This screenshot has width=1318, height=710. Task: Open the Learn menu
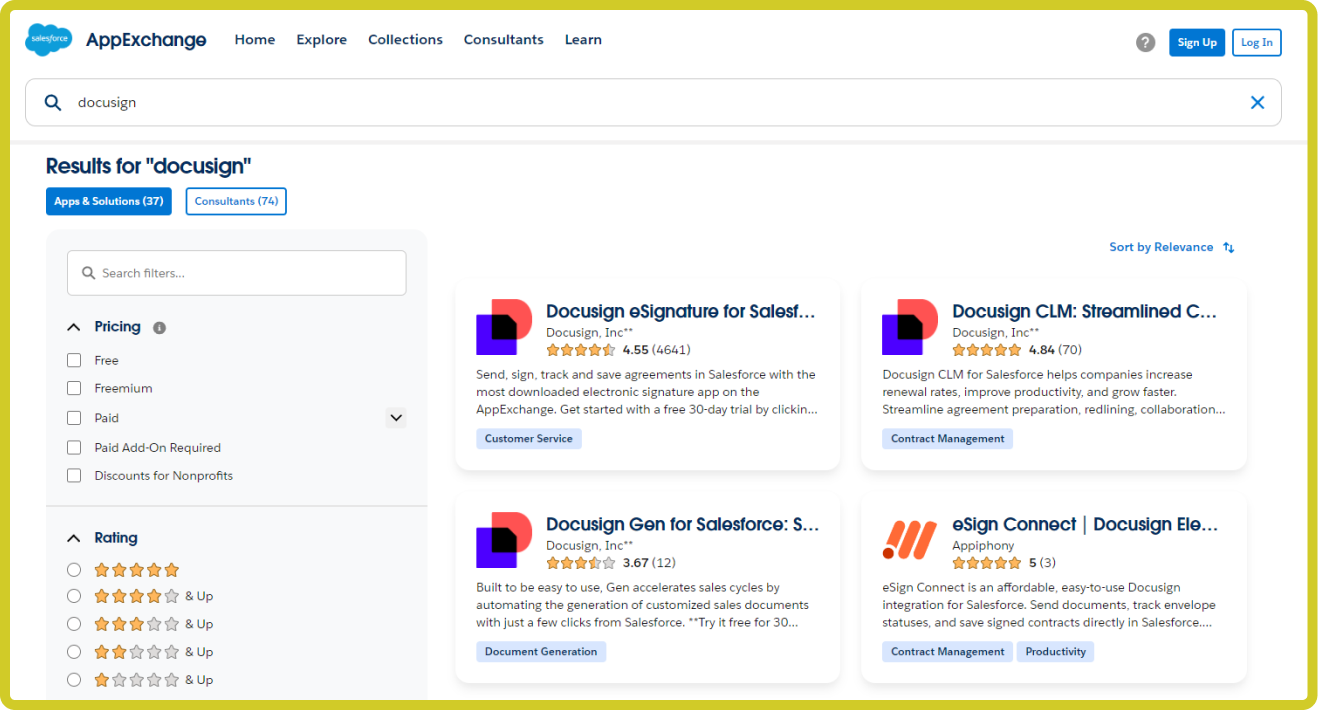[x=583, y=40]
